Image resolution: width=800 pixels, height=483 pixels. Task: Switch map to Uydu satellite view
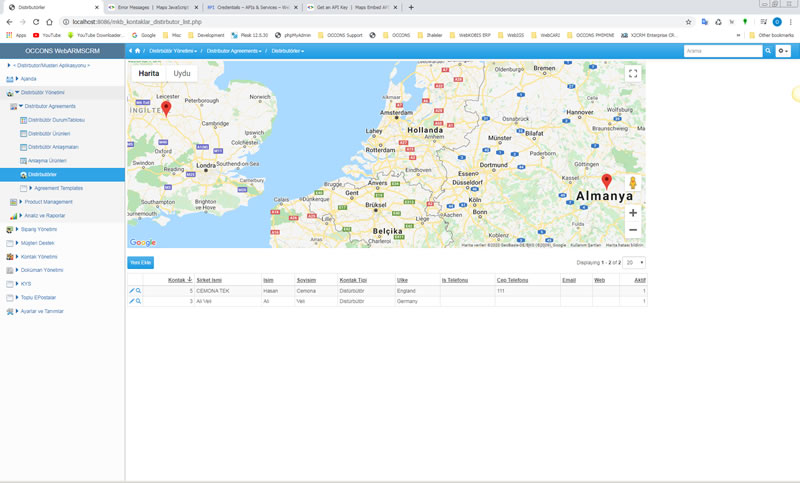click(182, 73)
